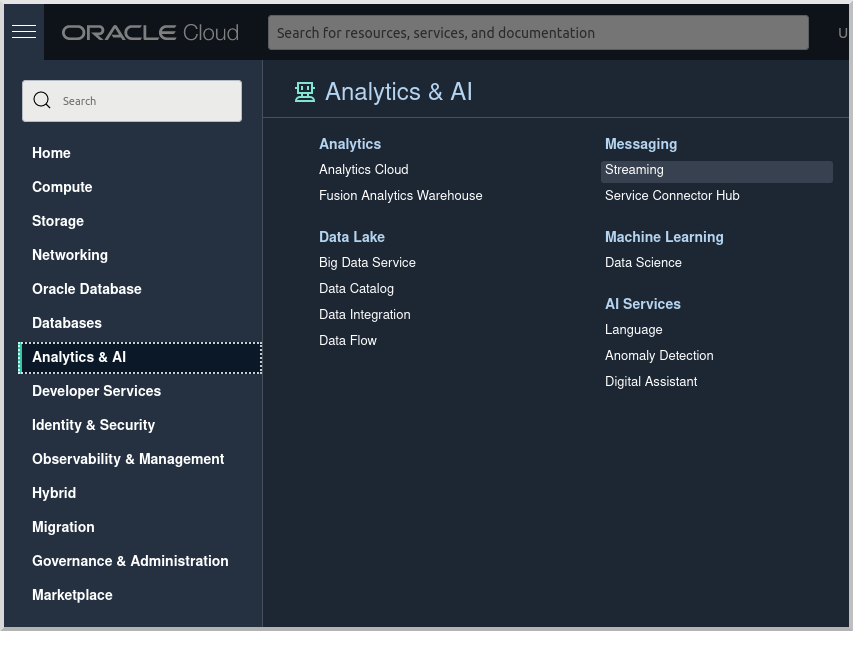
Task: Click the sidebar Search field
Action: point(132,101)
